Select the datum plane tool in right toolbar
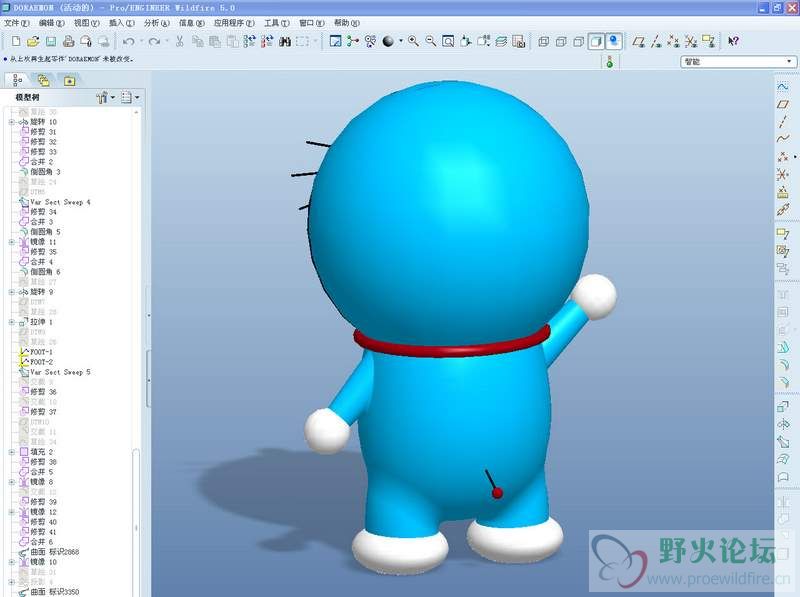The image size is (800, 597). coord(783,105)
